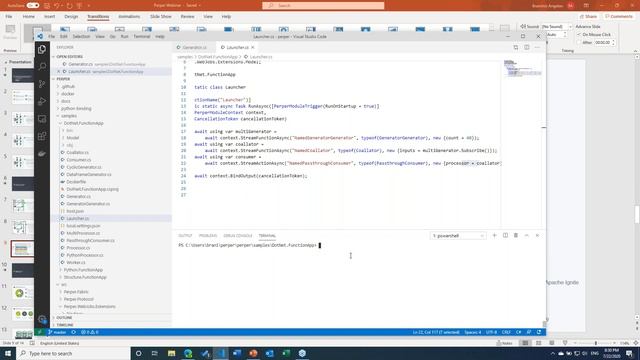Open the powershell terminal selector dropdown
The image size is (640, 360).
(x=458, y=236)
